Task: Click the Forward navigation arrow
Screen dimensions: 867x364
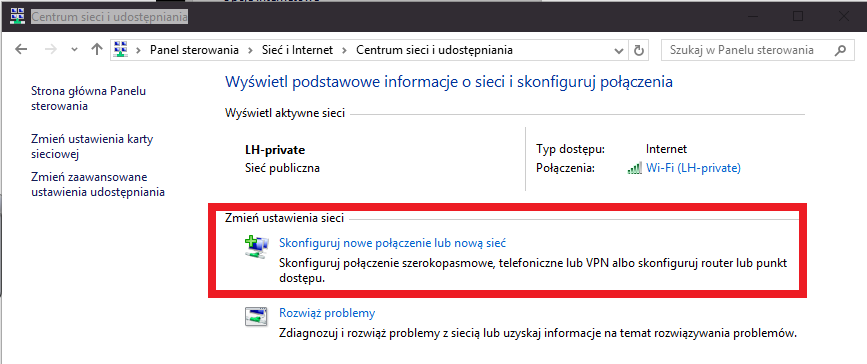Action: [x=51, y=50]
